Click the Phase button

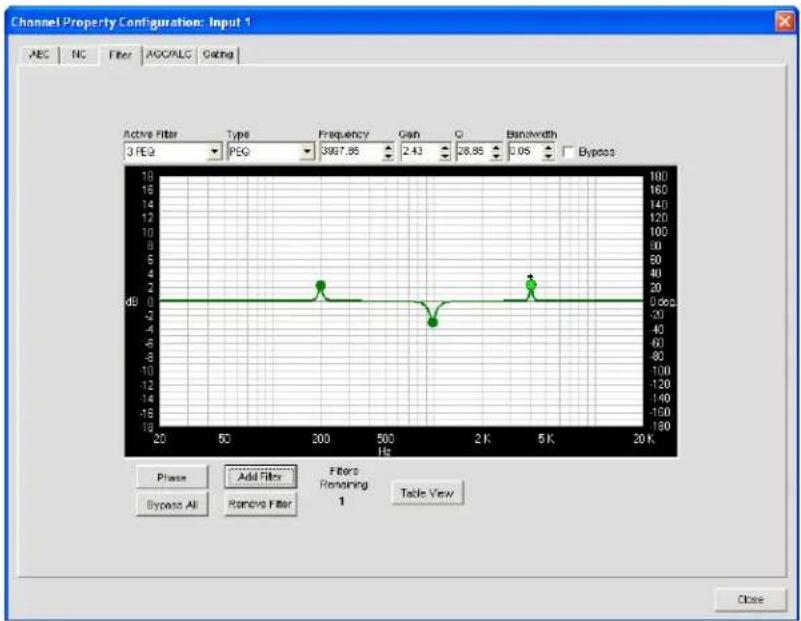click(x=172, y=477)
